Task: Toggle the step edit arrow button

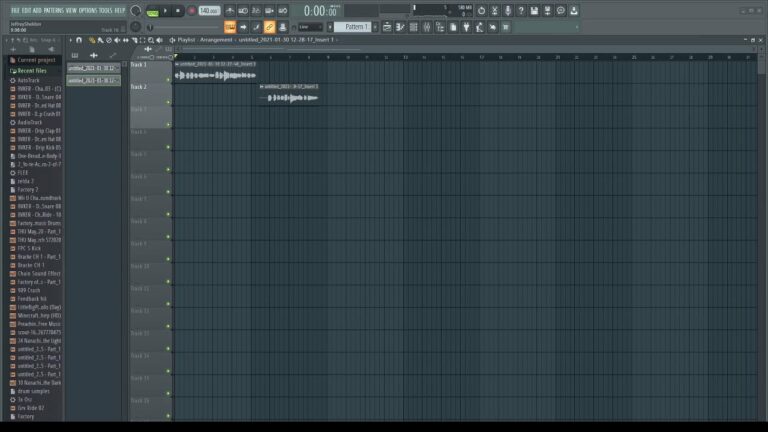Action: (x=243, y=27)
